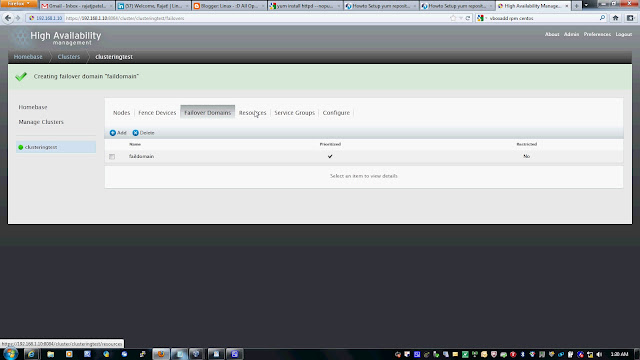
Task: Click the site identity 192.168.1.10 badge
Action: pos(46,18)
